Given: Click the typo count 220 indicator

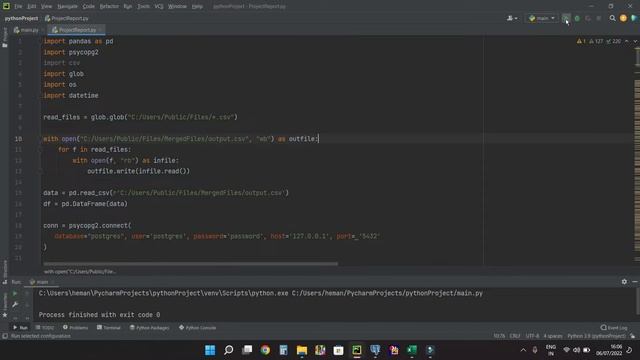Looking at the screenshot, I should (x=613, y=41).
